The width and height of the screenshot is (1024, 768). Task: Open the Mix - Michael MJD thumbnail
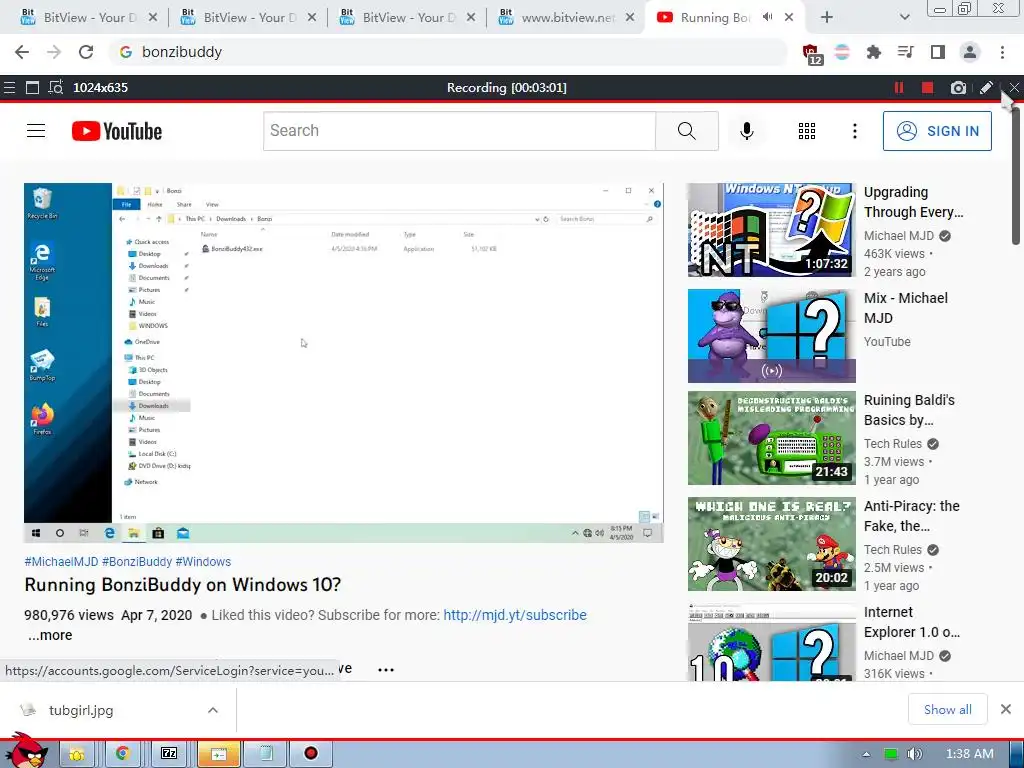tap(771, 336)
